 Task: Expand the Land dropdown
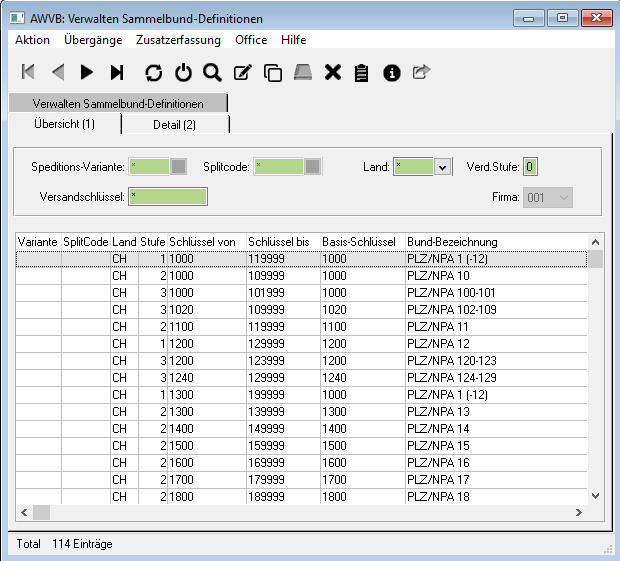point(442,167)
